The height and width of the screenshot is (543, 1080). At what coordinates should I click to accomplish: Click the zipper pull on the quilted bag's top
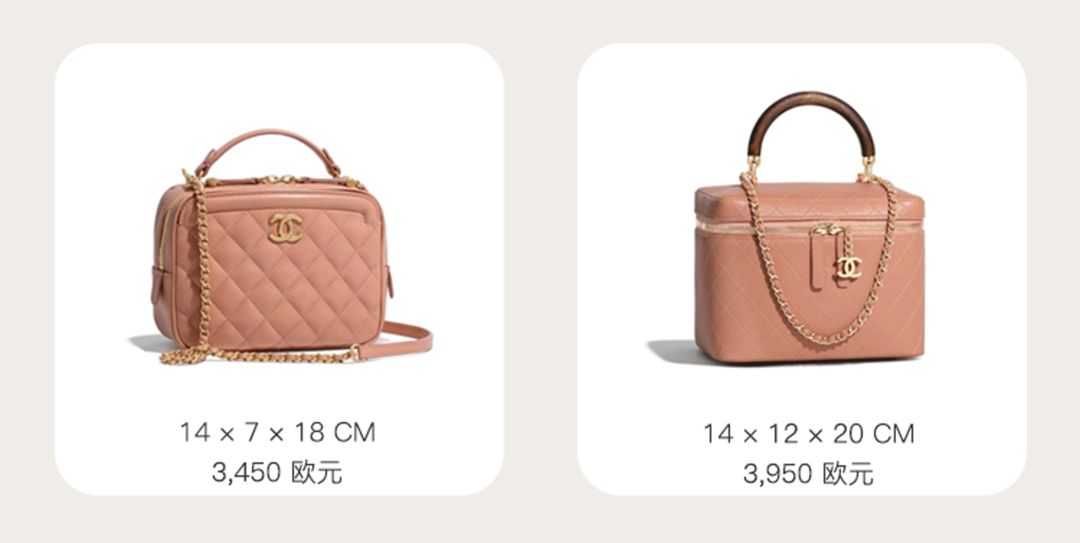tap(276, 180)
